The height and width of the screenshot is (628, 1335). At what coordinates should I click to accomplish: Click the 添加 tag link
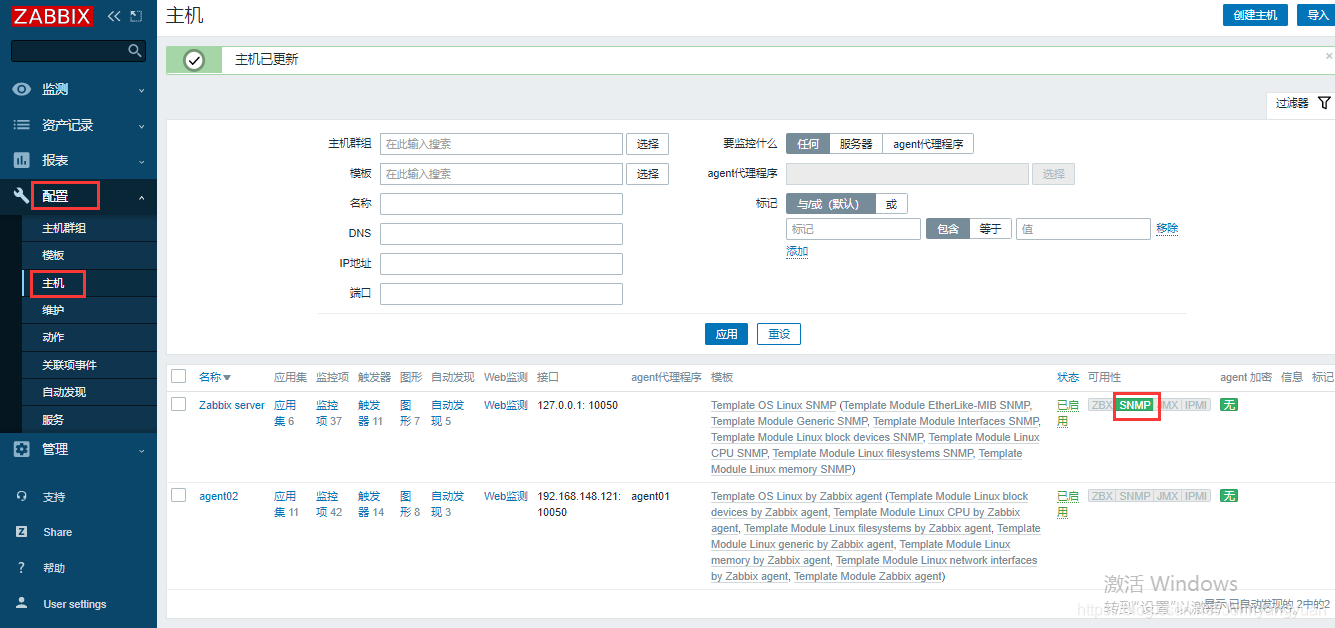coord(797,251)
